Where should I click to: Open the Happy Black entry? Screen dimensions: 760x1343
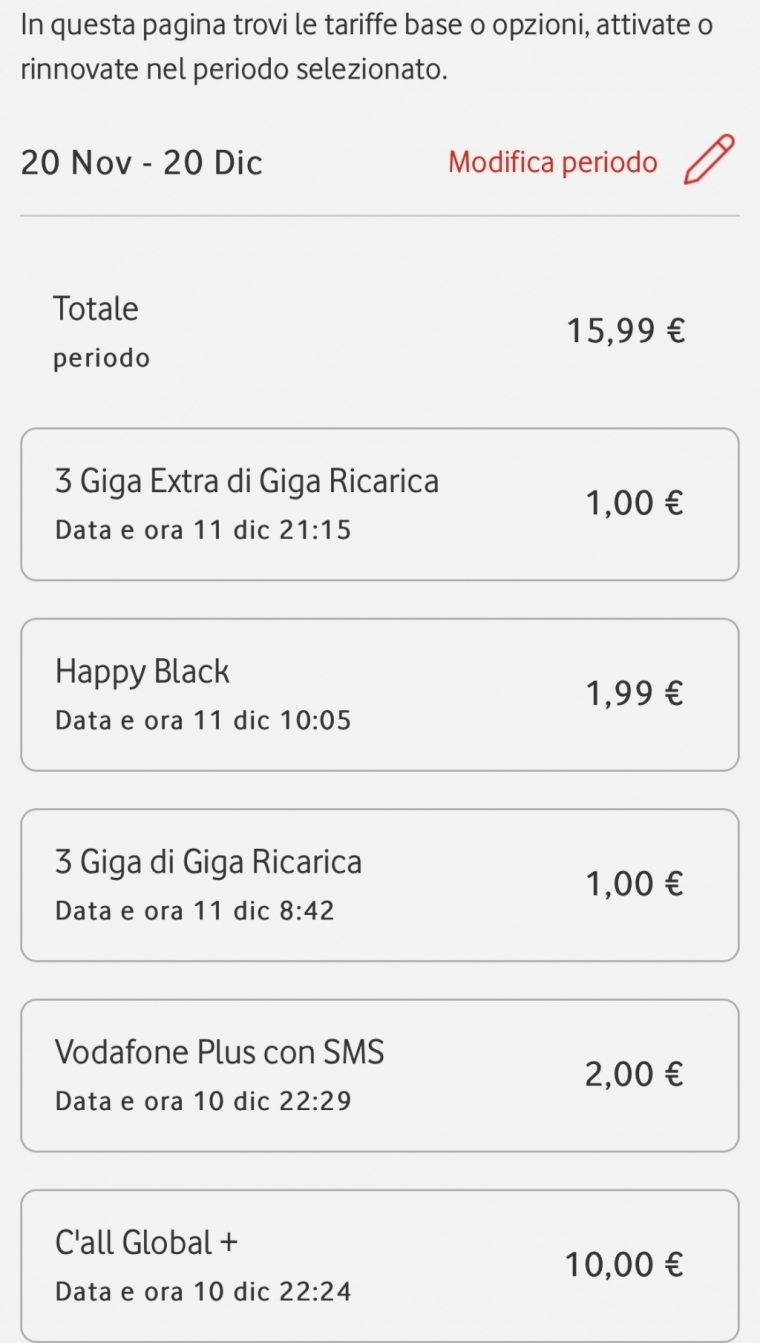[142, 672]
